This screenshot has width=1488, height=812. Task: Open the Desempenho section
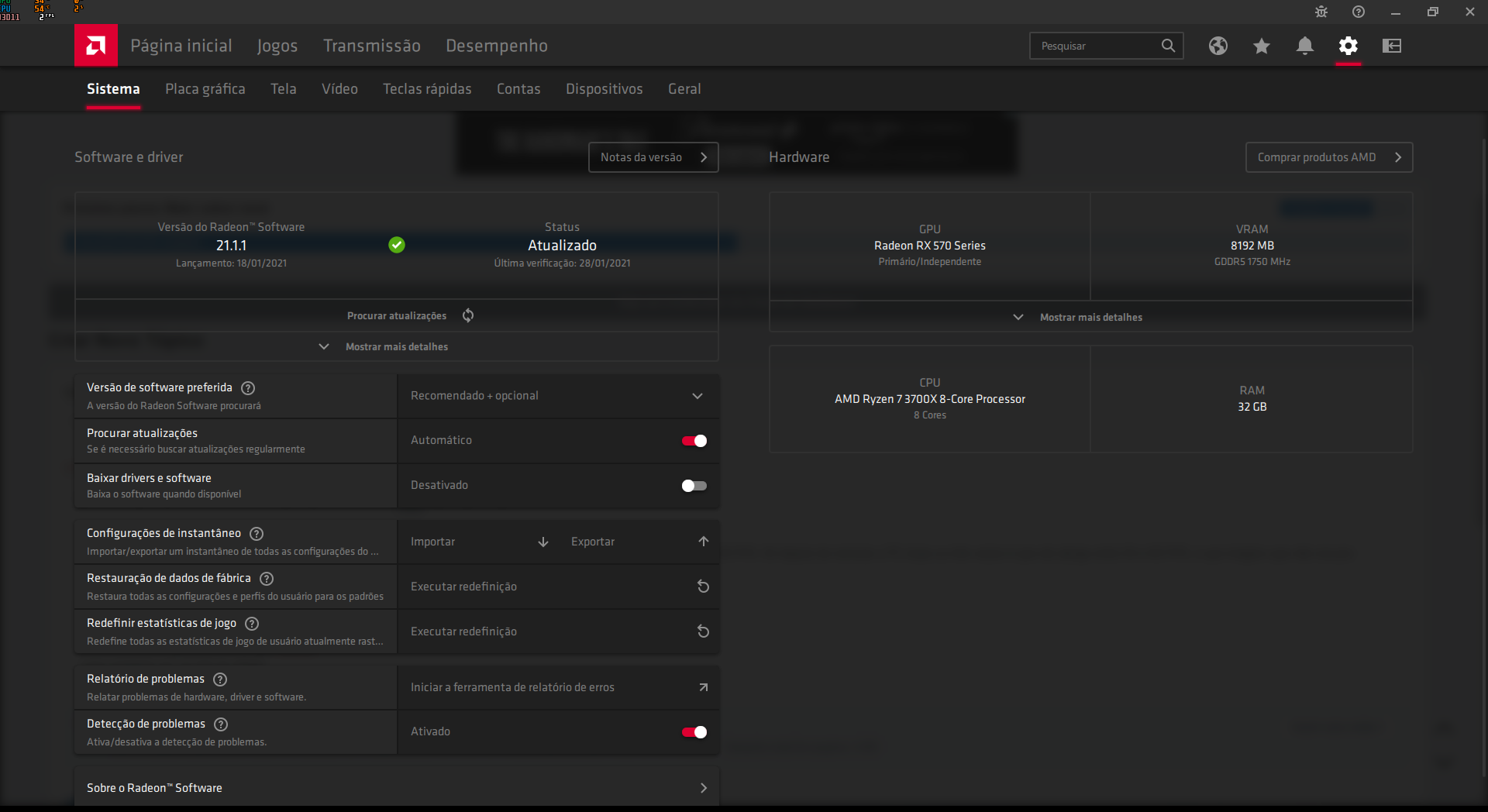pos(497,46)
